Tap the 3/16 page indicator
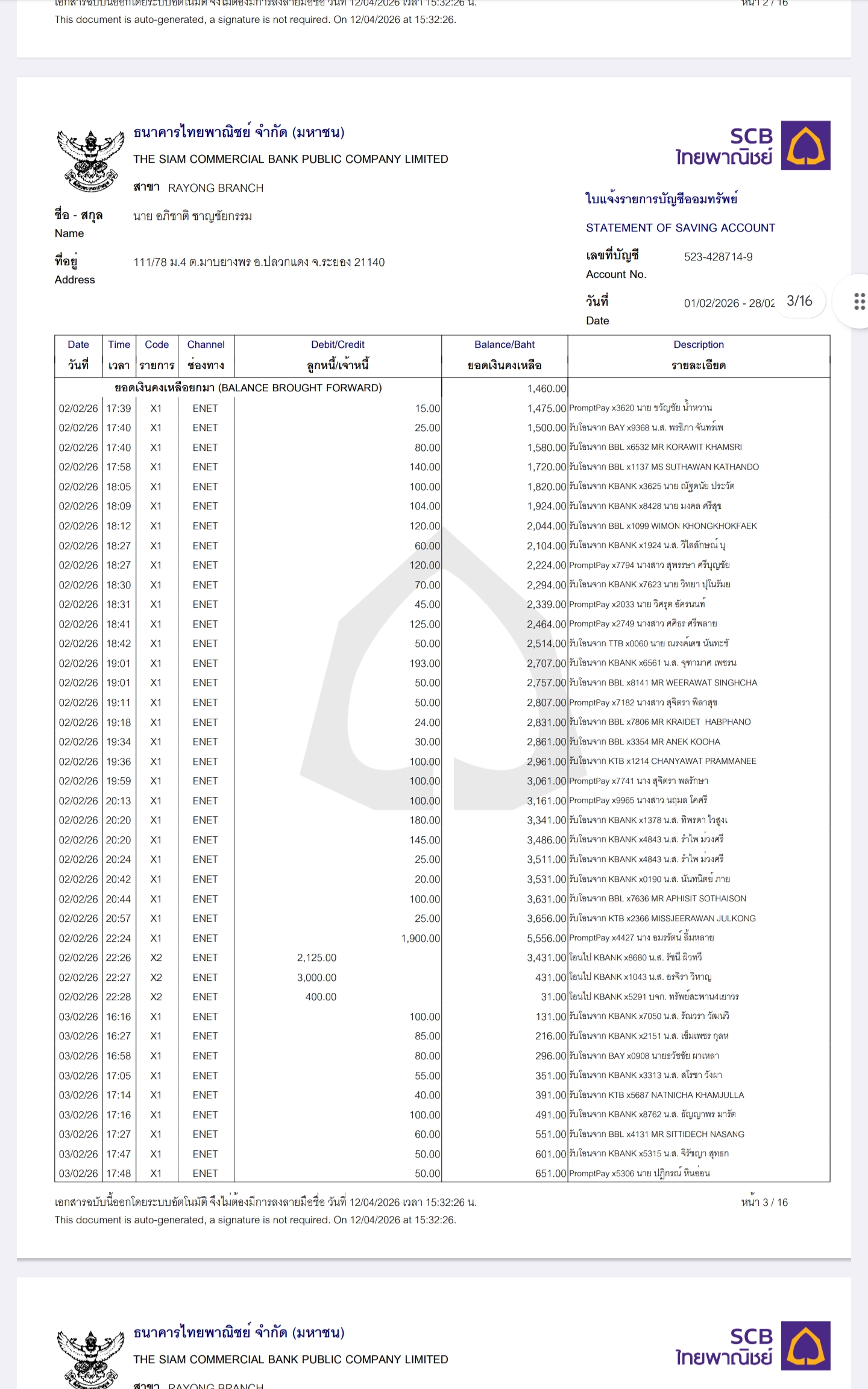The height and width of the screenshot is (1389, 868). click(799, 301)
